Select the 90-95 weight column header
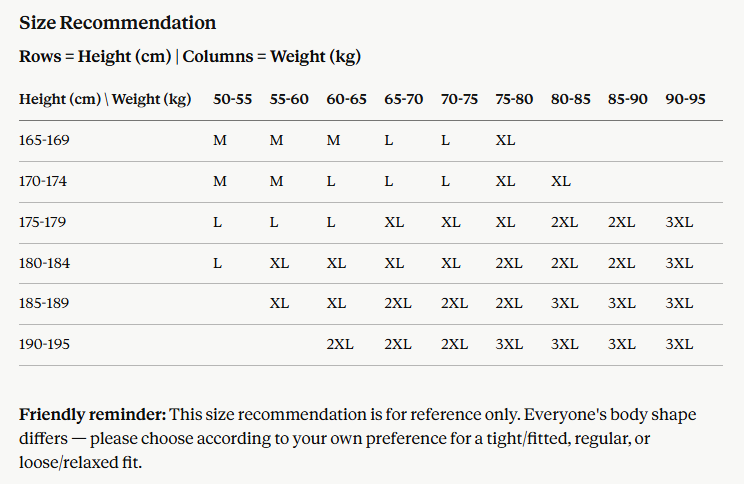The width and height of the screenshot is (744, 484). coord(685,99)
